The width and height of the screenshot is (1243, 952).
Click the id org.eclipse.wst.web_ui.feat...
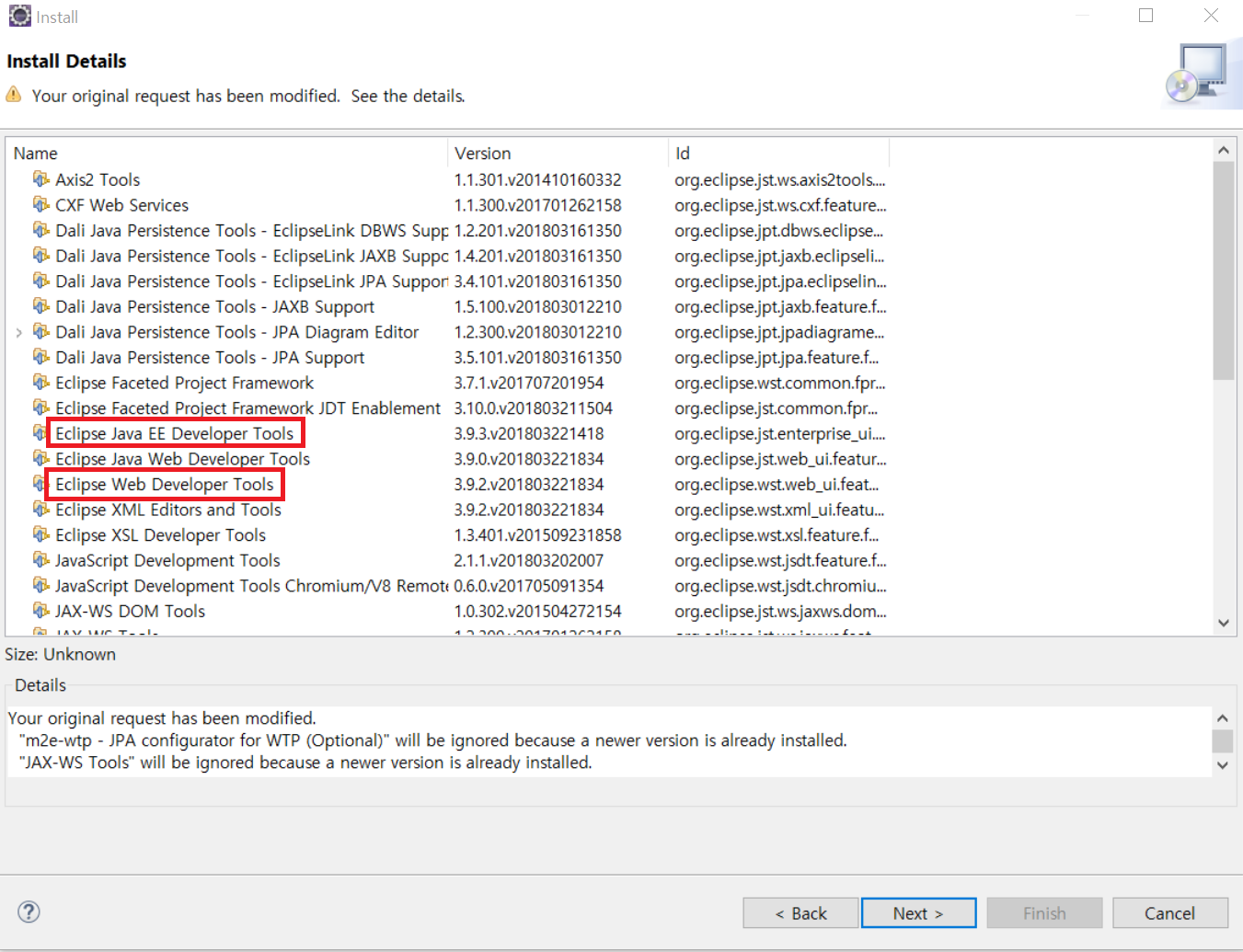(777, 484)
